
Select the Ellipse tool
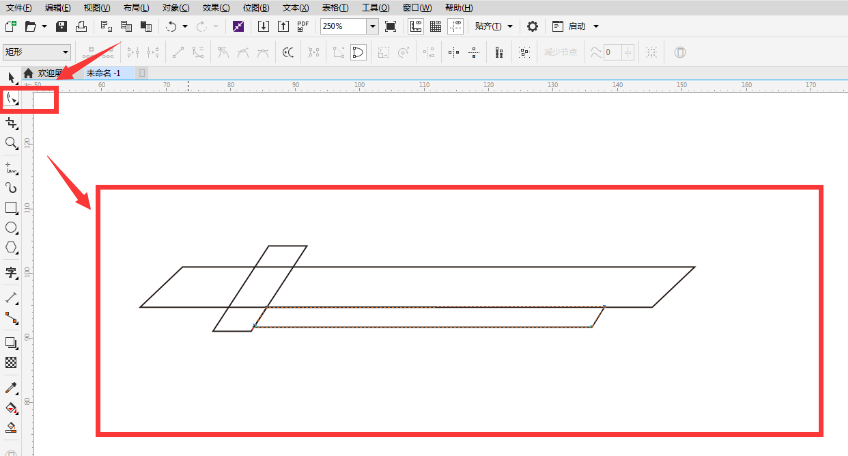[x=11, y=228]
